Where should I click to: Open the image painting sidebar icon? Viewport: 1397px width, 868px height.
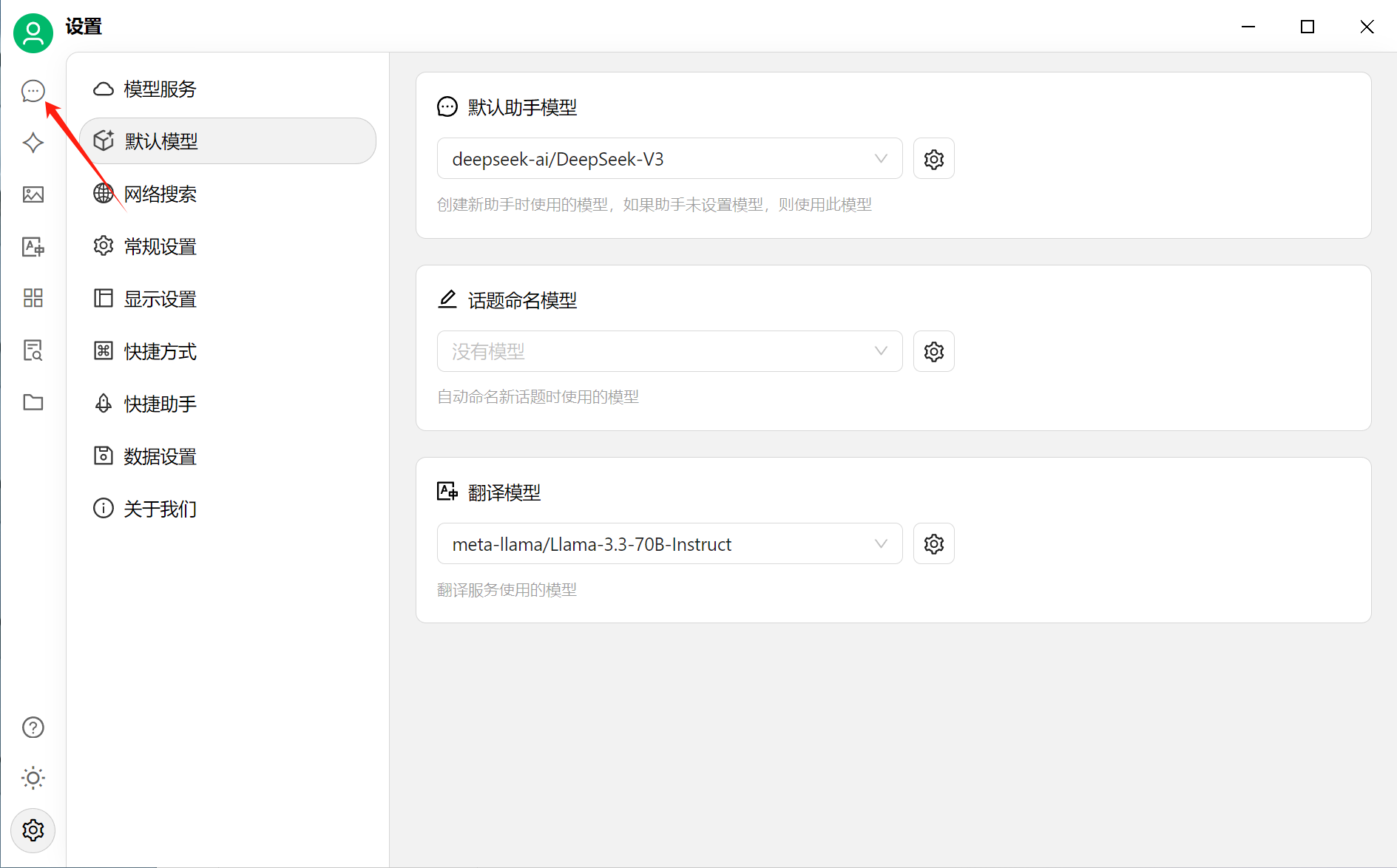[33, 194]
